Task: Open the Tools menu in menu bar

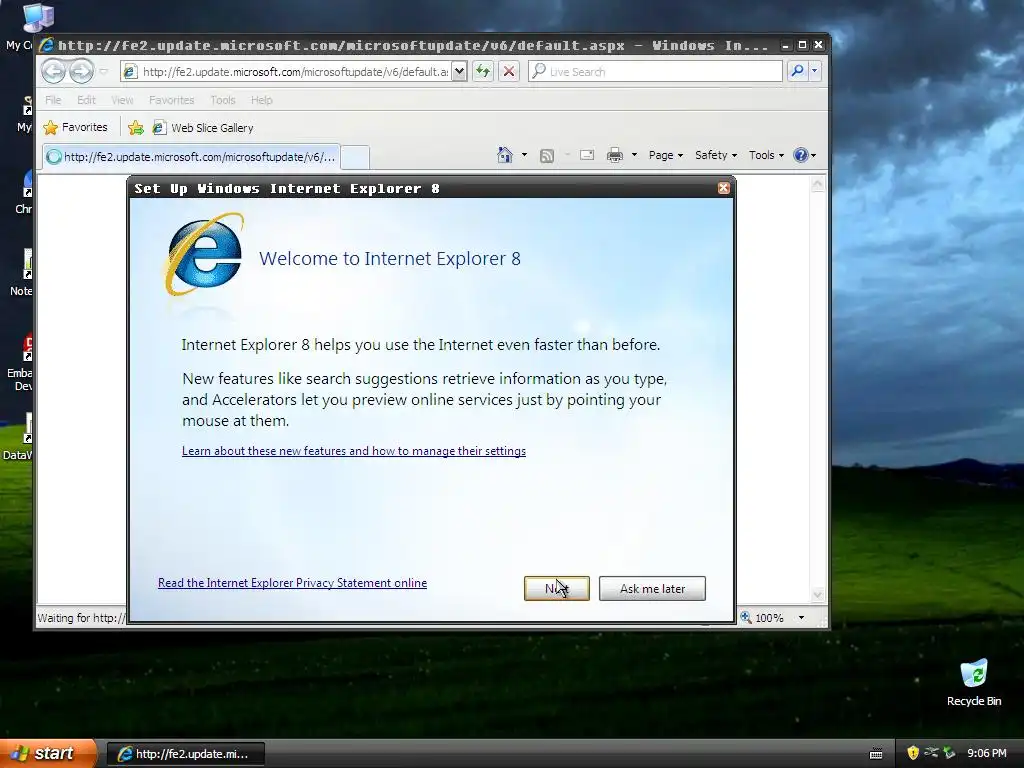Action: click(223, 100)
